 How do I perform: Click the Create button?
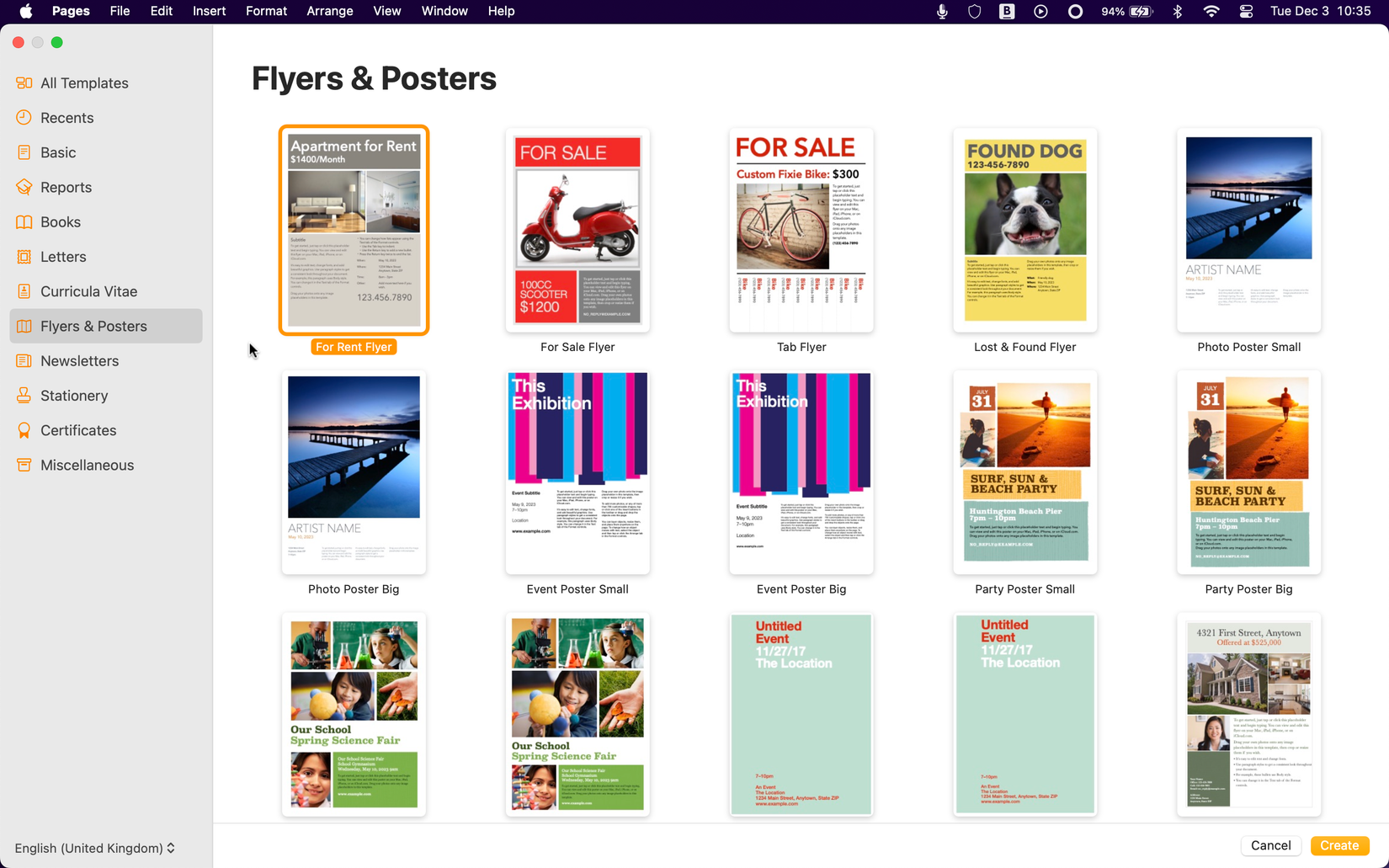[1339, 845]
